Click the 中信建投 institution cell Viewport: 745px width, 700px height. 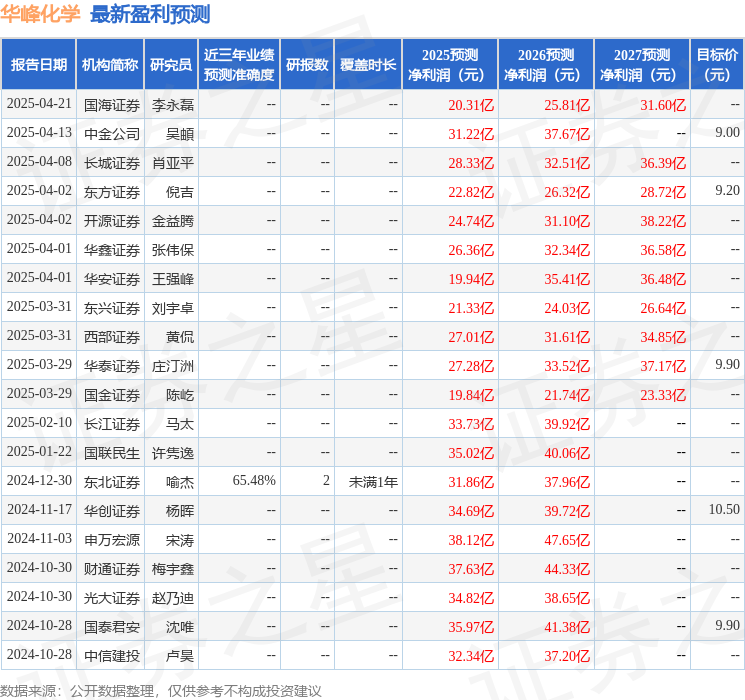pyautogui.click(x=112, y=656)
